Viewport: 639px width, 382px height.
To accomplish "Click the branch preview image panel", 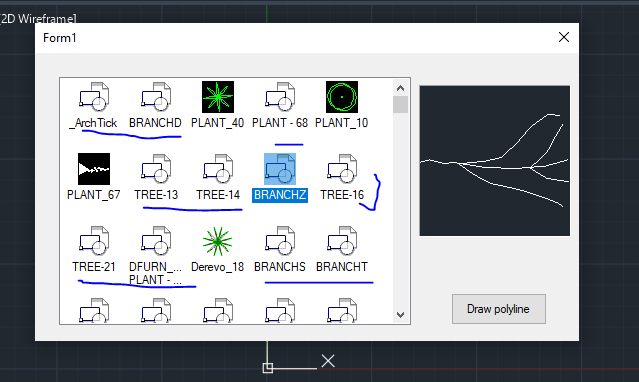I will coord(495,161).
